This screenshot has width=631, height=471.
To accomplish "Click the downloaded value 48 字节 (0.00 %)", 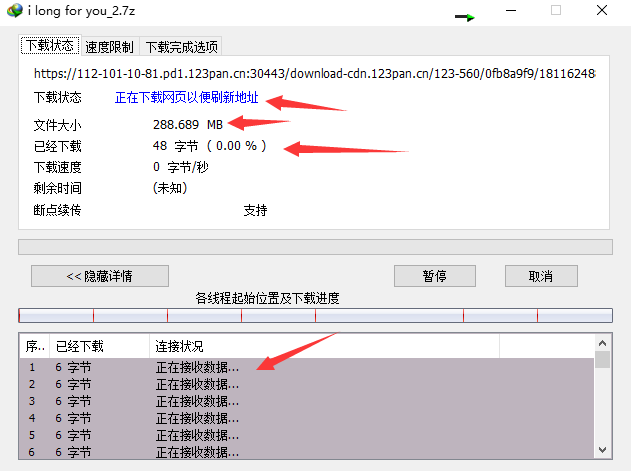I will (210, 146).
